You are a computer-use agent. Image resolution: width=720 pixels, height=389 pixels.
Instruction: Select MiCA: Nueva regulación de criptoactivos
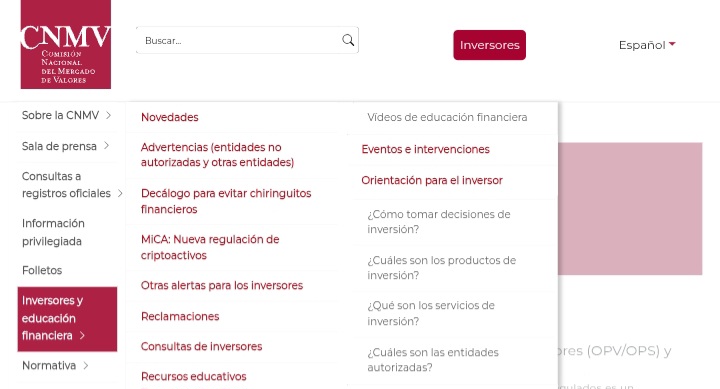pos(210,247)
